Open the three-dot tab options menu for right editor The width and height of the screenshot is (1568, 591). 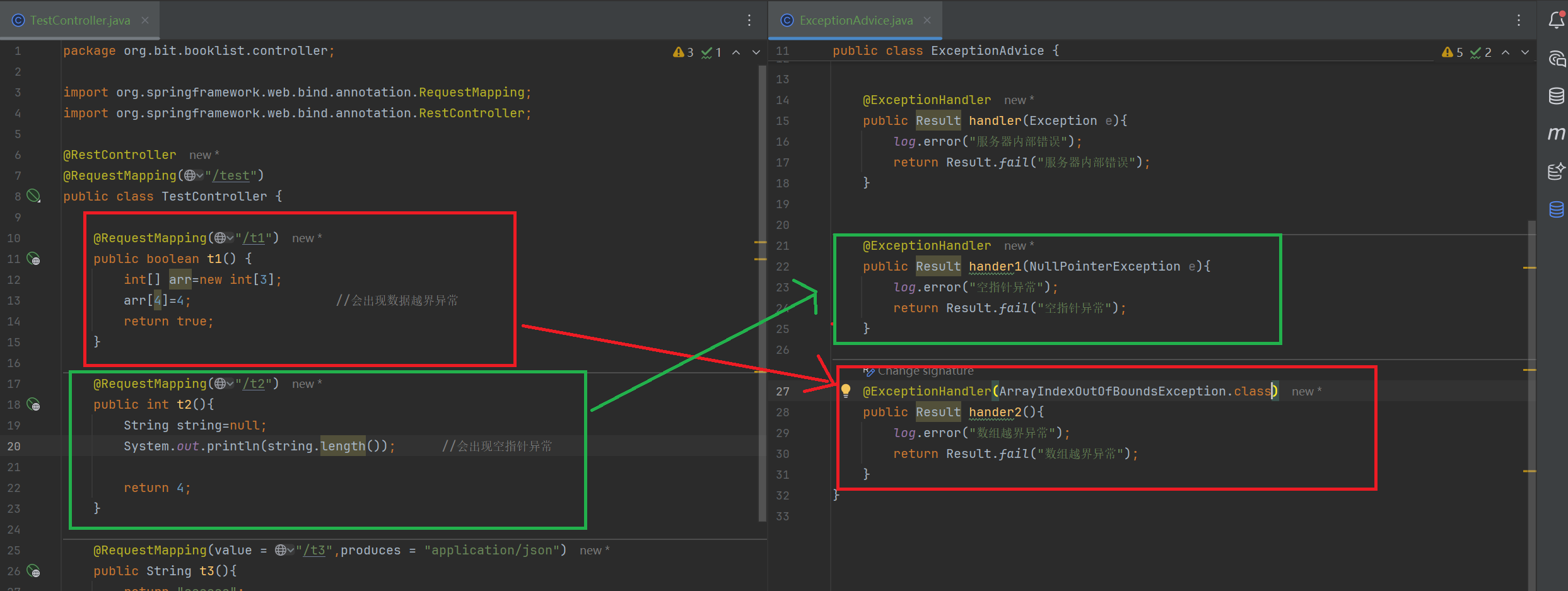pyautogui.click(x=1519, y=20)
